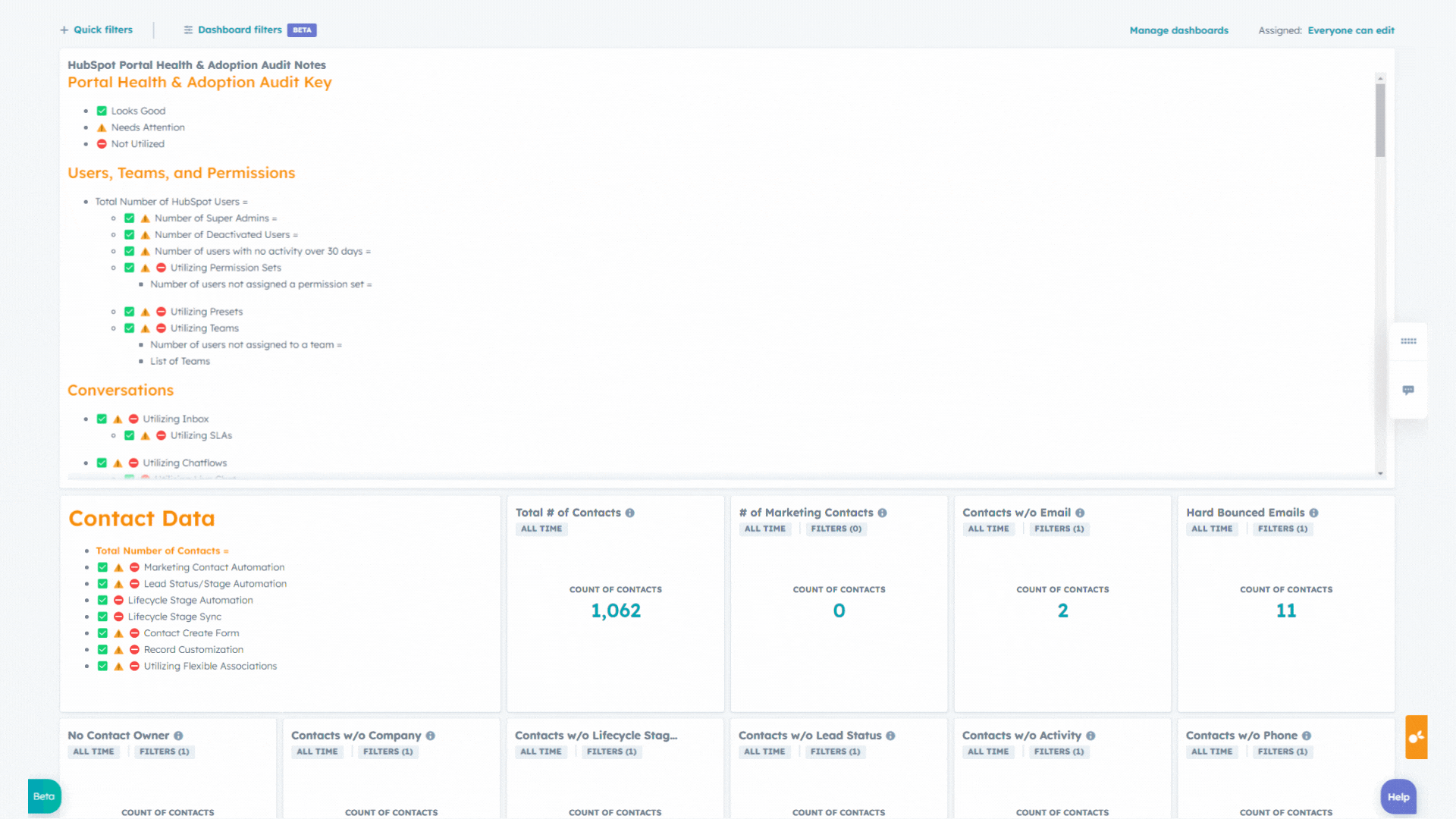Click the 'Conversations' heading
This screenshot has width=1456, height=819.
pyautogui.click(x=121, y=391)
